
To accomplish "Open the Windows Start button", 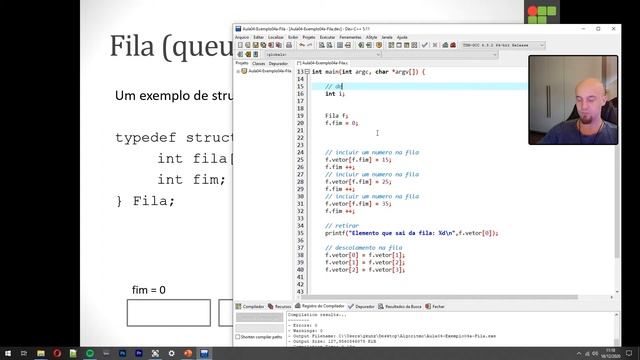I will pyautogui.click(x=8, y=353).
